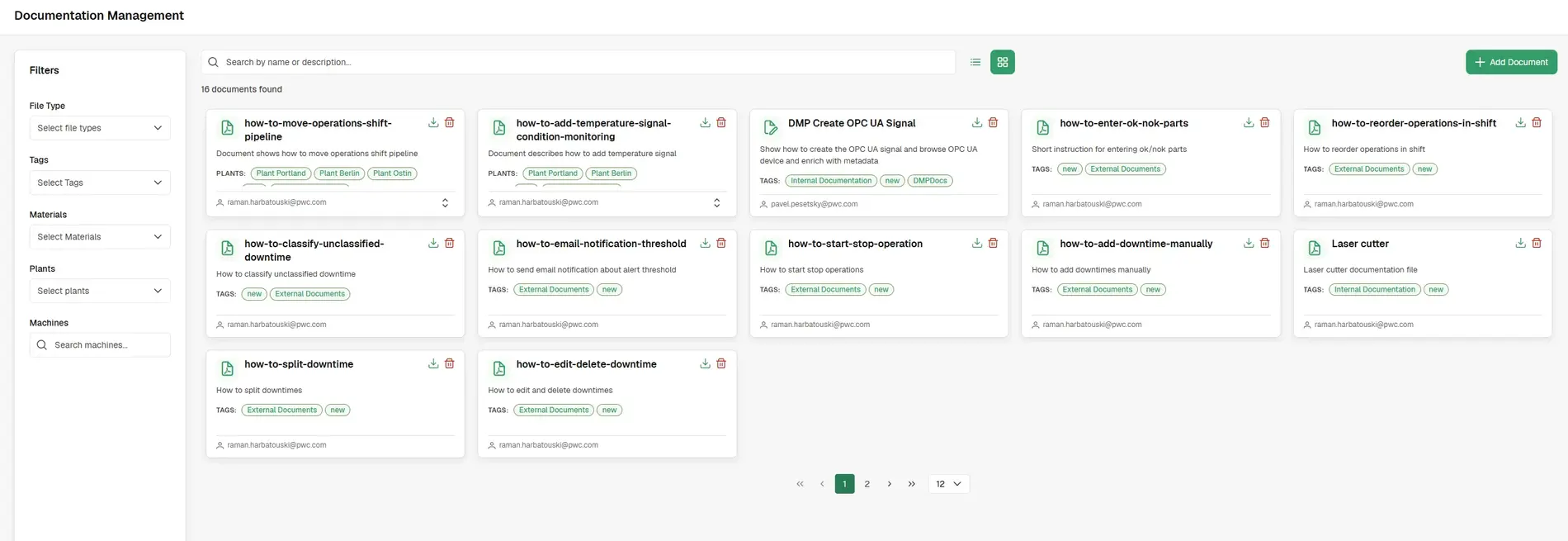Delete how-to-add-temperature-signal-condition-monitoring document
This screenshot has height=541, width=1568.
[x=721, y=122]
